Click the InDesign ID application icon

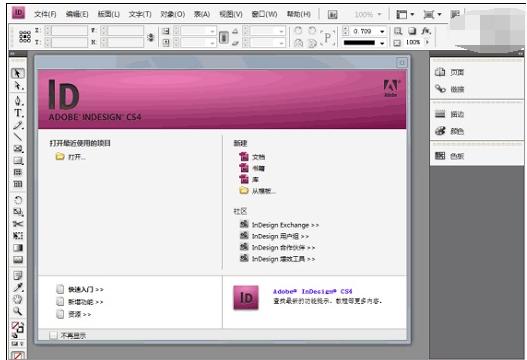tap(18, 13)
